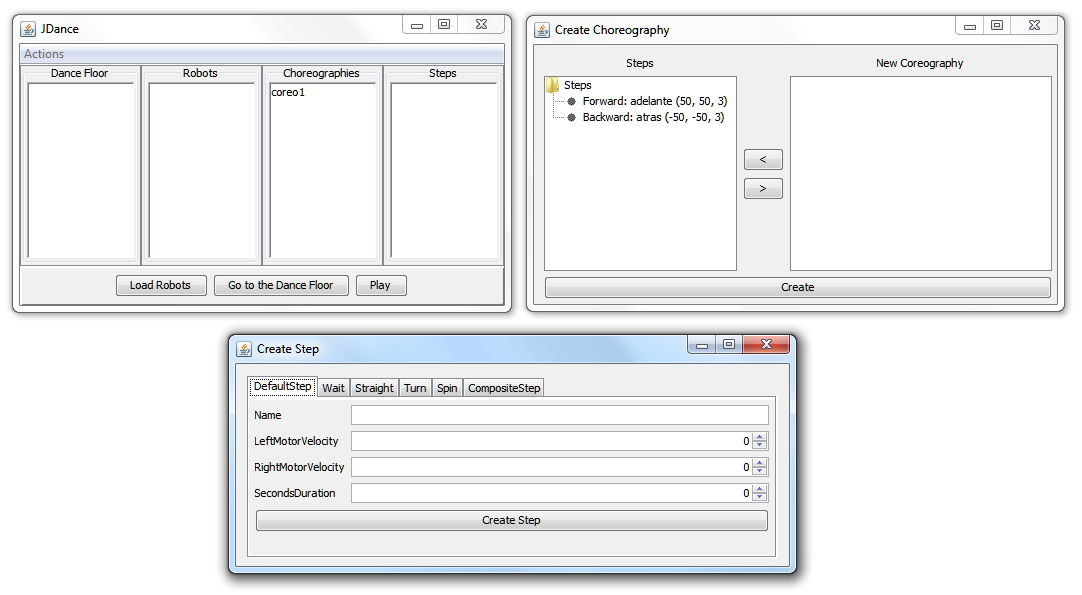Select Backward: atras (-50, -50, 3) step

point(653,117)
